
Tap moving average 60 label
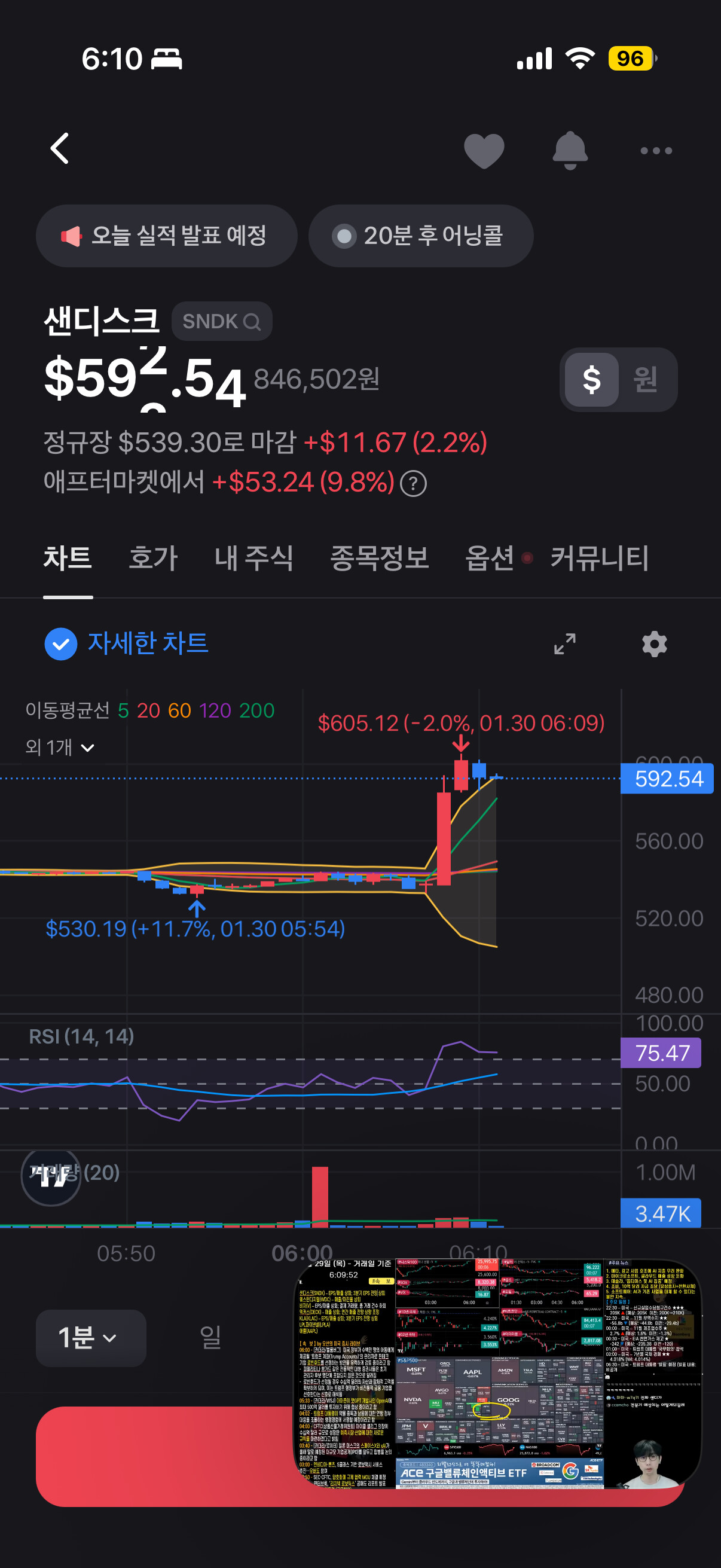pyautogui.click(x=179, y=710)
